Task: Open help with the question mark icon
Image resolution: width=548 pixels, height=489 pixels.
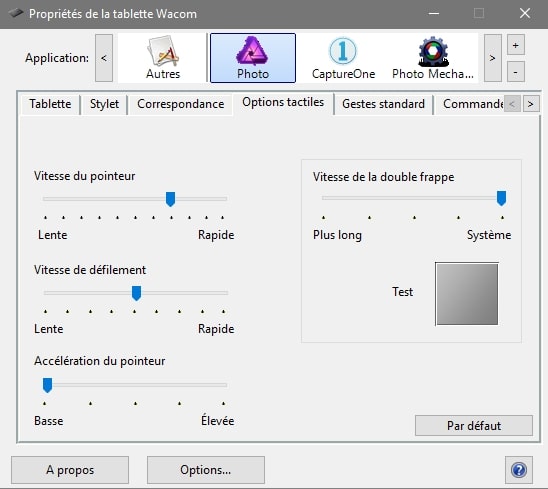Action: [x=519, y=470]
